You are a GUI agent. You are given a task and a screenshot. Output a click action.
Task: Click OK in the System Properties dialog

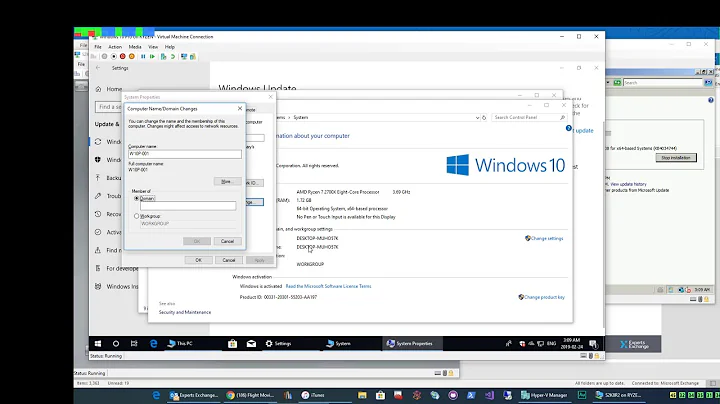click(x=198, y=260)
